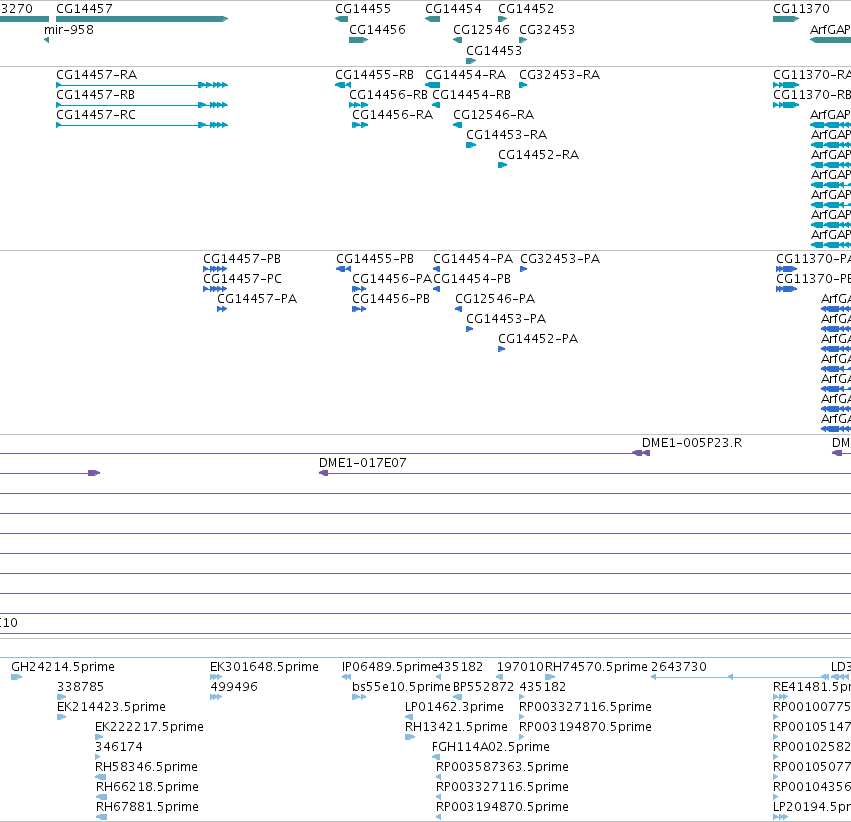Click the 338785 feature label

pyautogui.click(x=80, y=686)
